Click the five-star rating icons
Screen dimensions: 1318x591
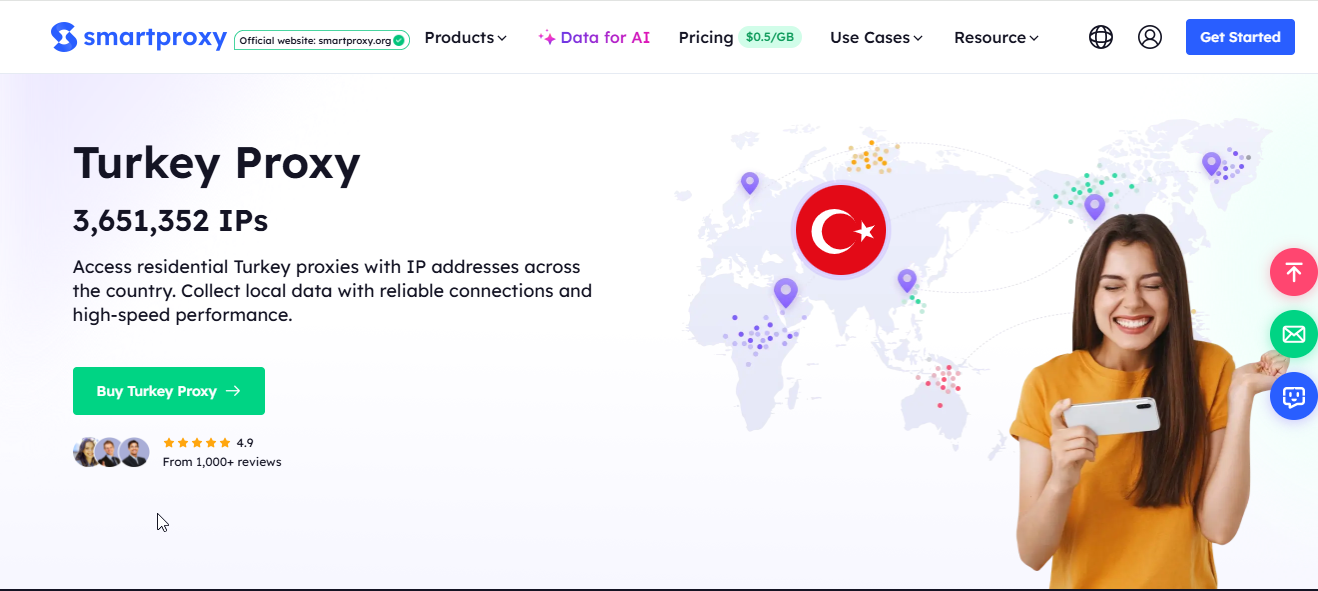tap(197, 442)
